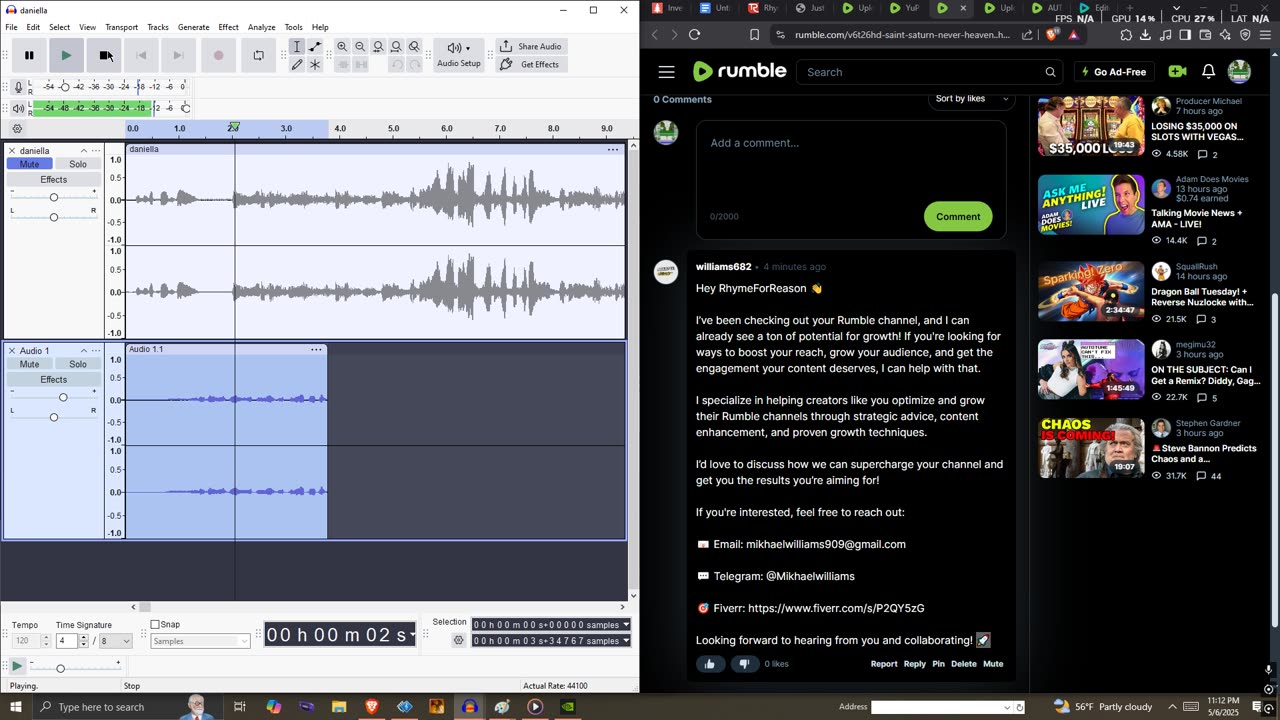Open the Rumble hamburger menu

(667, 72)
